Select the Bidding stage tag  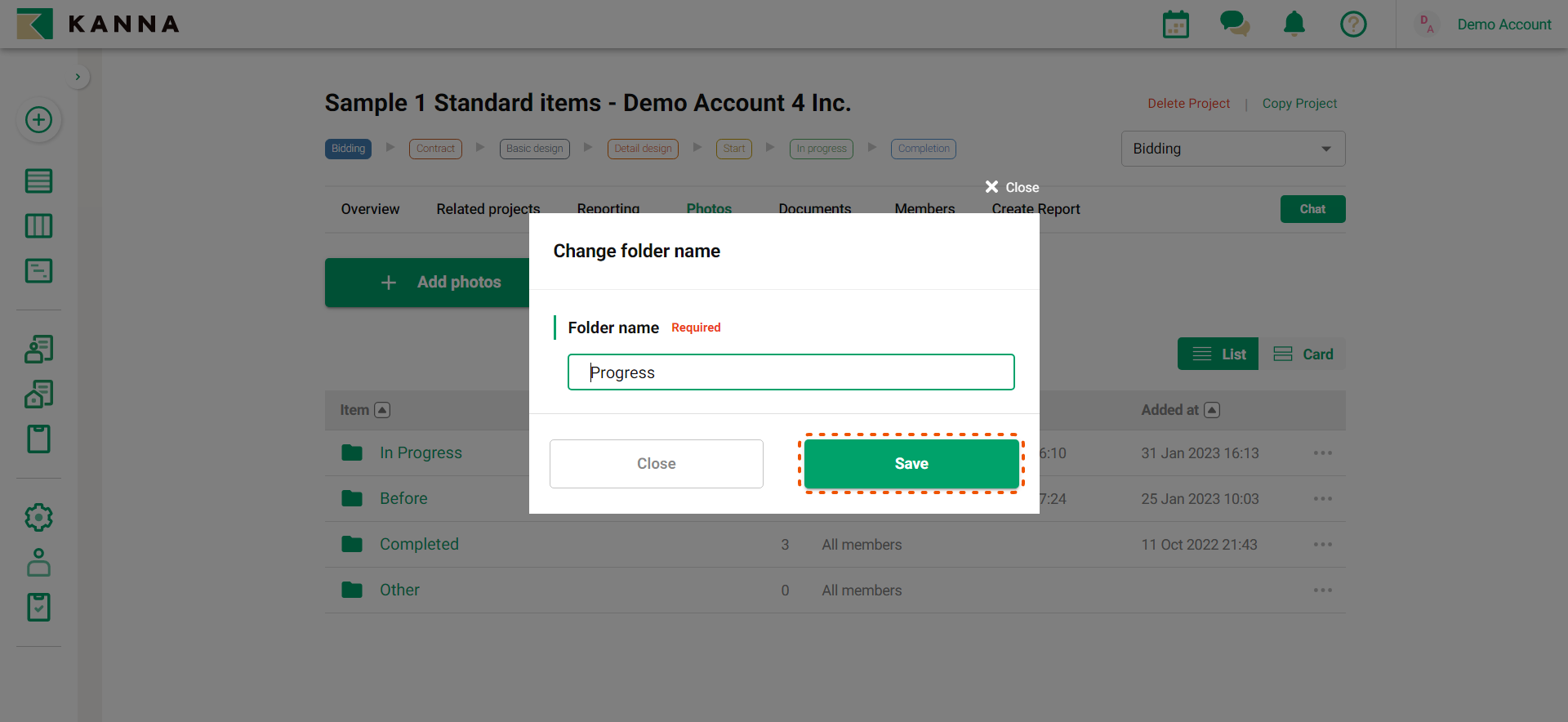(348, 149)
